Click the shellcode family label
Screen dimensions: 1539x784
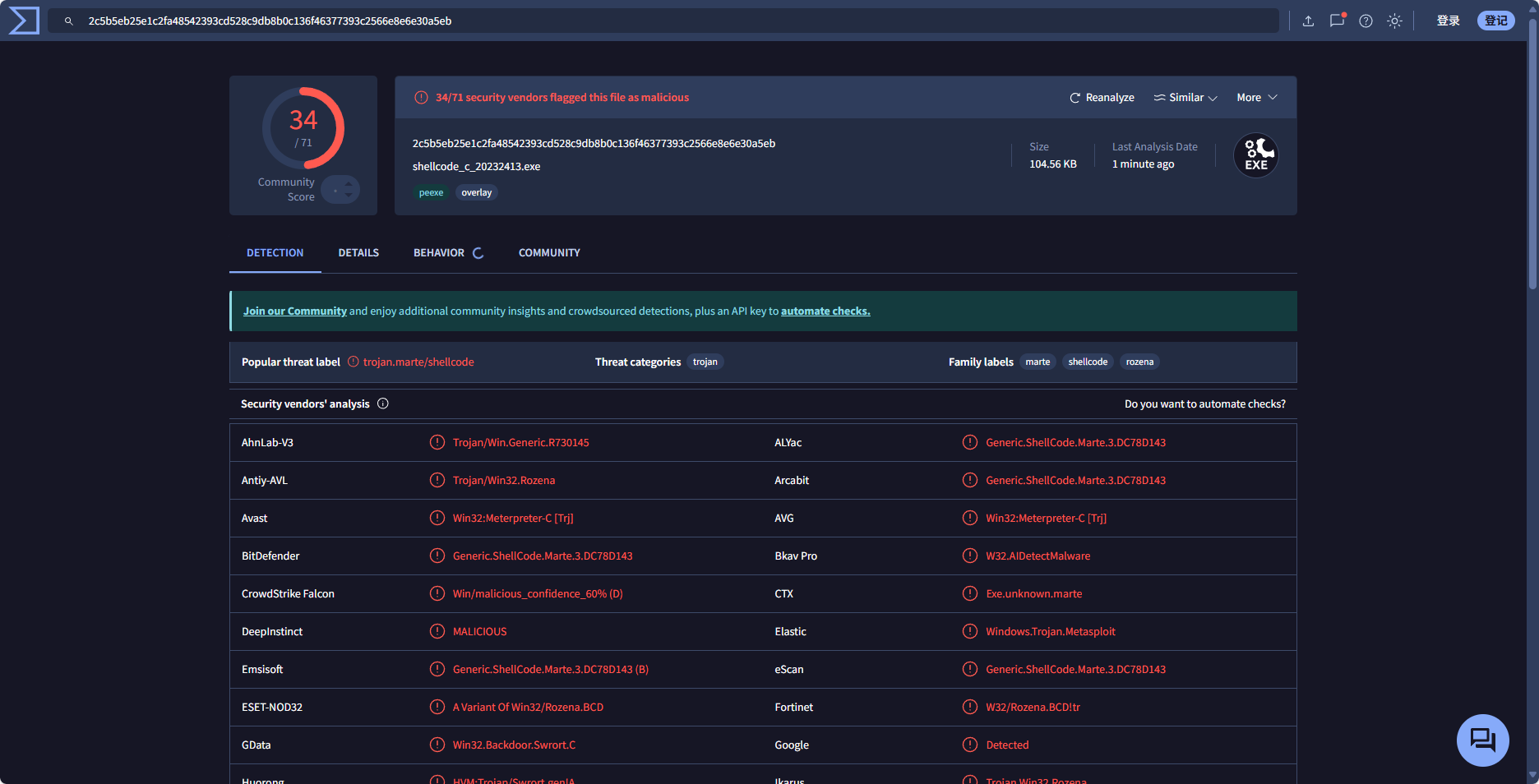point(1088,362)
